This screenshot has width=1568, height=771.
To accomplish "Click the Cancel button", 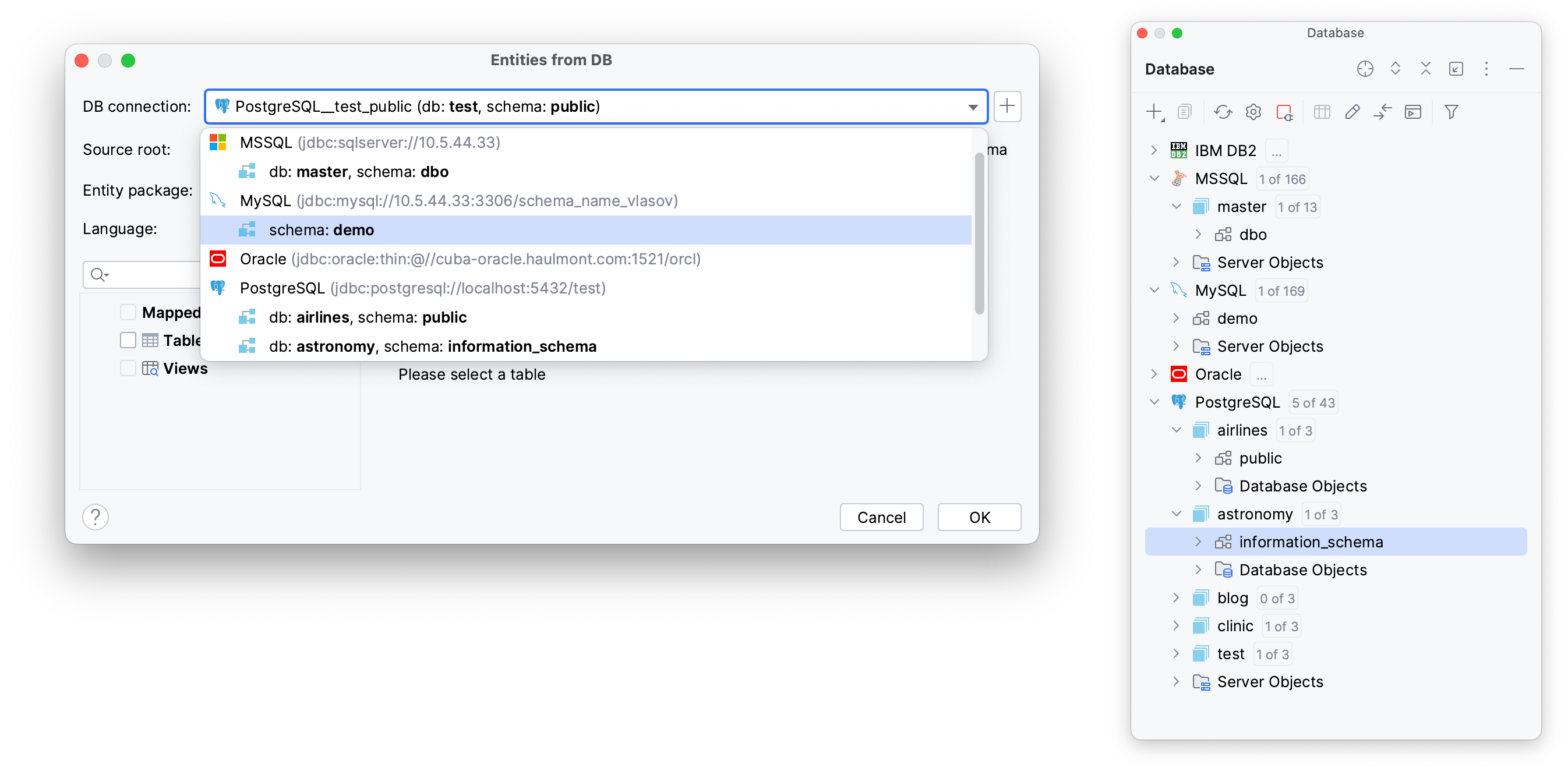I will [881, 517].
